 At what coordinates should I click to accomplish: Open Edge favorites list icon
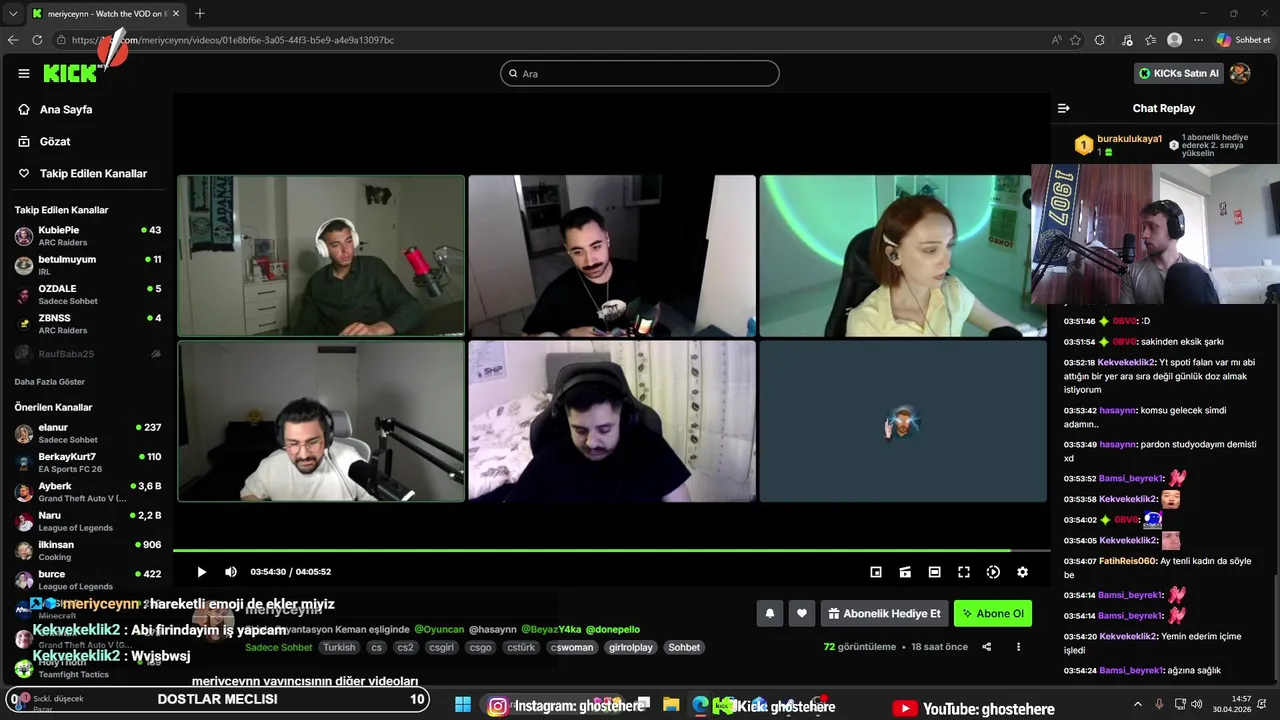(1151, 40)
